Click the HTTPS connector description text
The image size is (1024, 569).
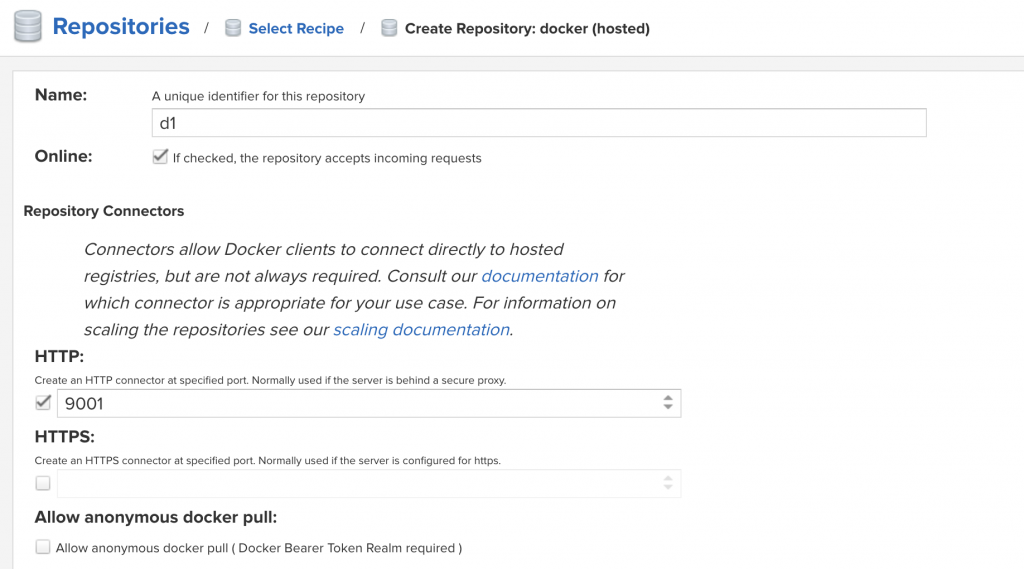coord(268,461)
